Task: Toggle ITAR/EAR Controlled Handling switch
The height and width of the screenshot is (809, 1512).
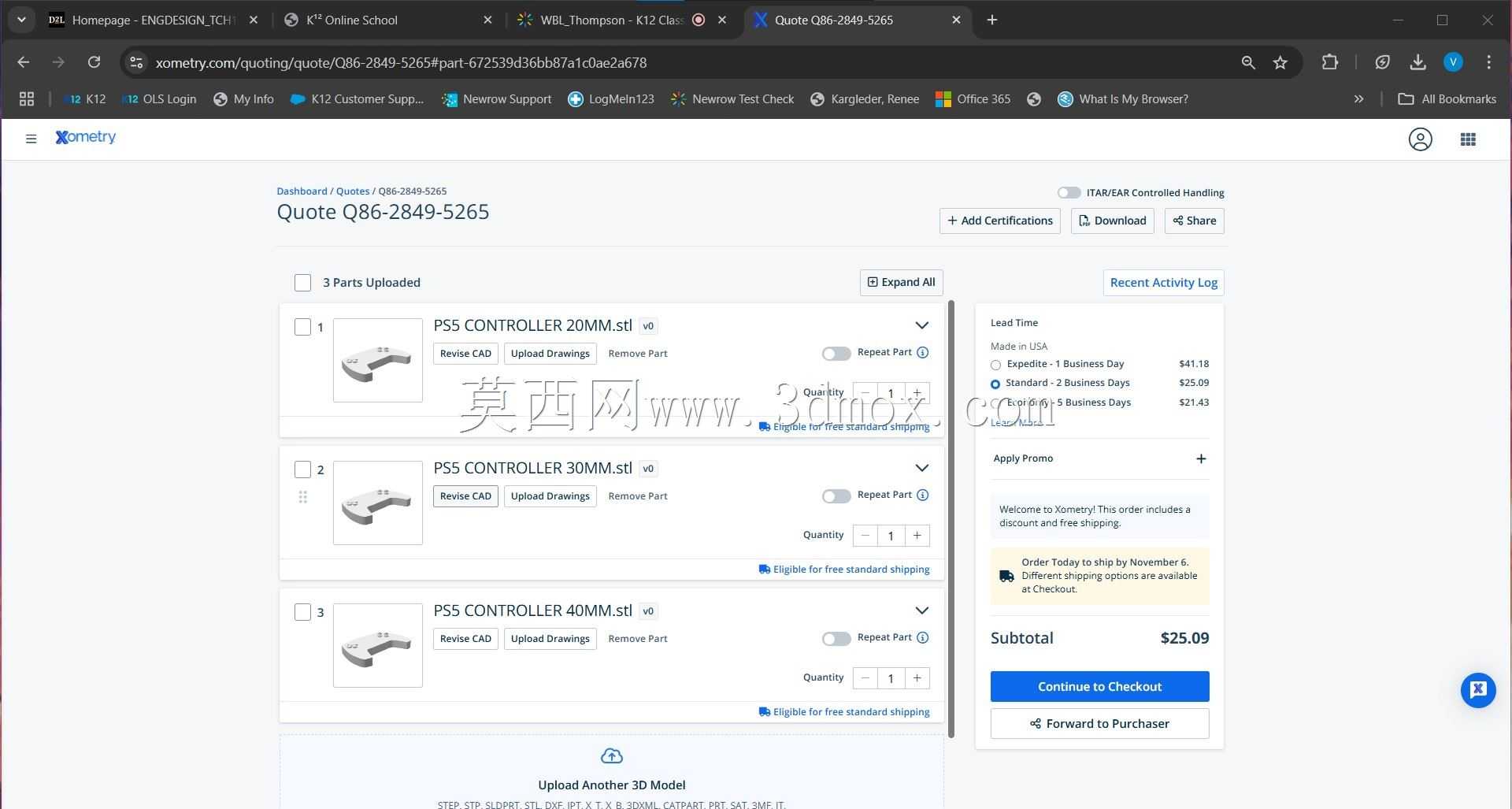Action: click(1069, 193)
